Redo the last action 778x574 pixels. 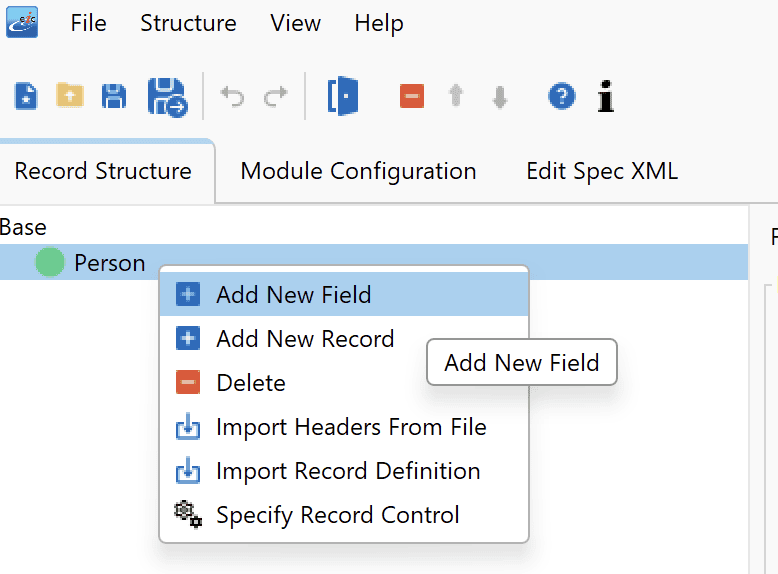tap(276, 96)
